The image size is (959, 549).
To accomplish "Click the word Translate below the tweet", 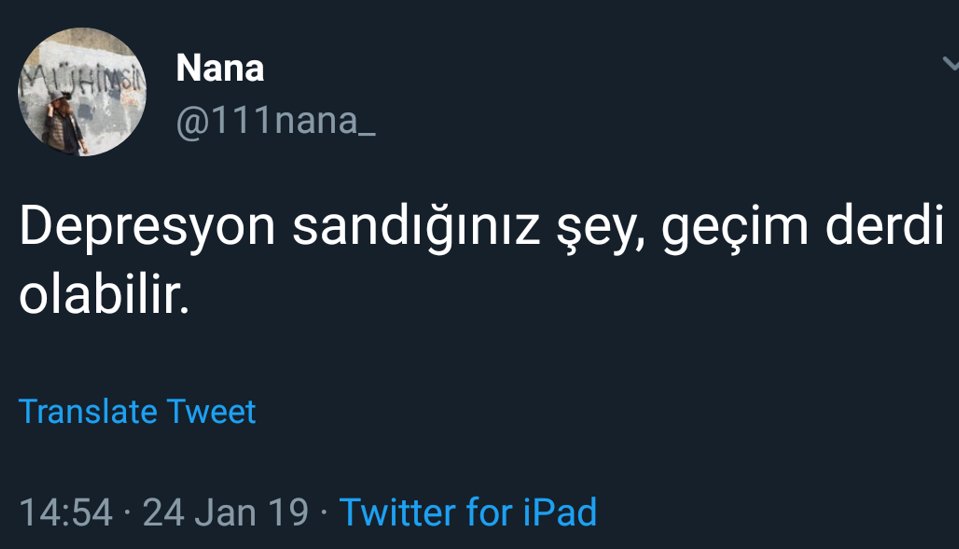I will point(88,411).
